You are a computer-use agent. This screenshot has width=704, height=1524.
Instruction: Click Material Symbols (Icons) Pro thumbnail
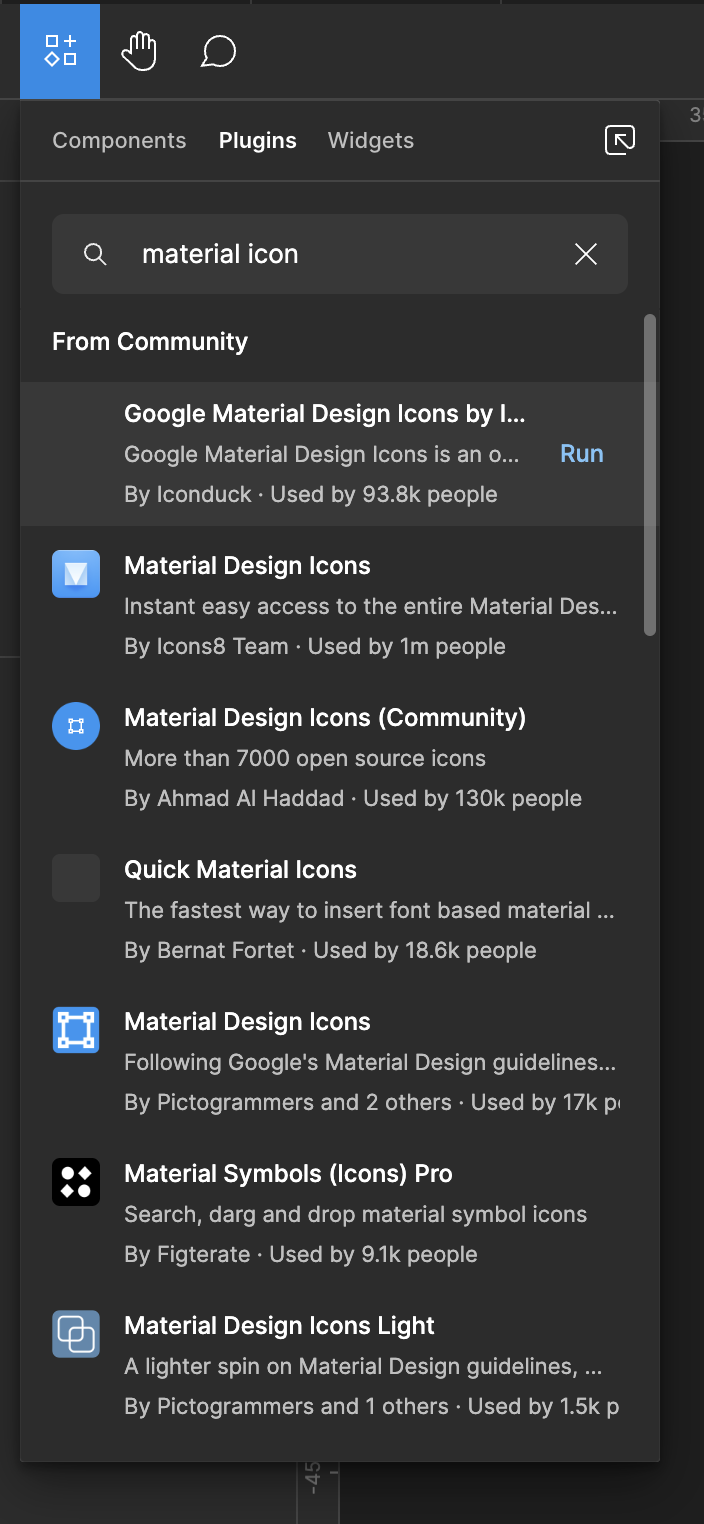pyautogui.click(x=76, y=1182)
